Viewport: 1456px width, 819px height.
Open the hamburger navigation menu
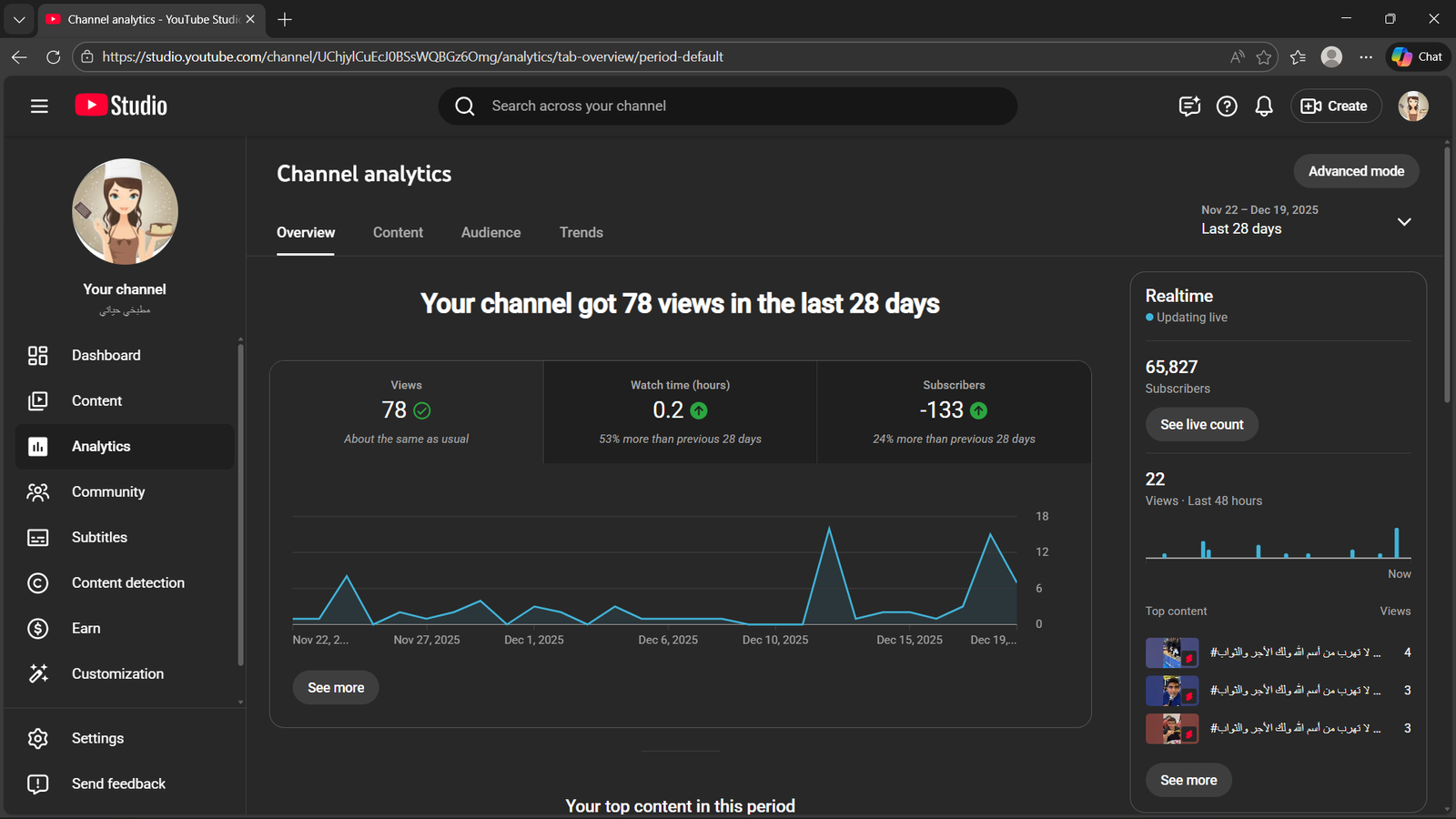pyautogui.click(x=39, y=106)
